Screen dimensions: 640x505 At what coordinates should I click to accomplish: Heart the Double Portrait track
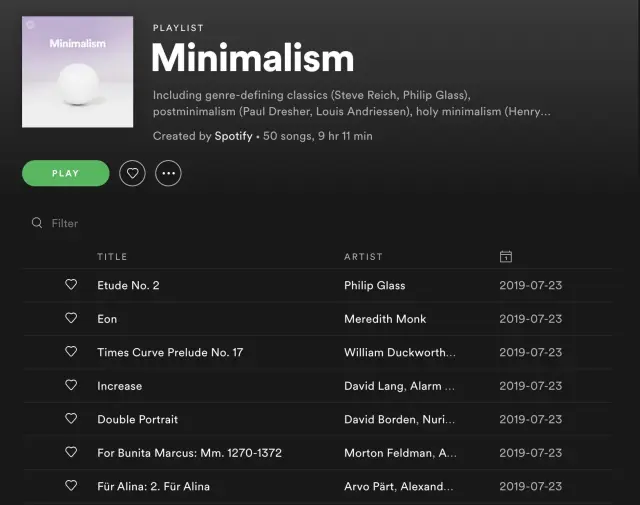point(71,419)
